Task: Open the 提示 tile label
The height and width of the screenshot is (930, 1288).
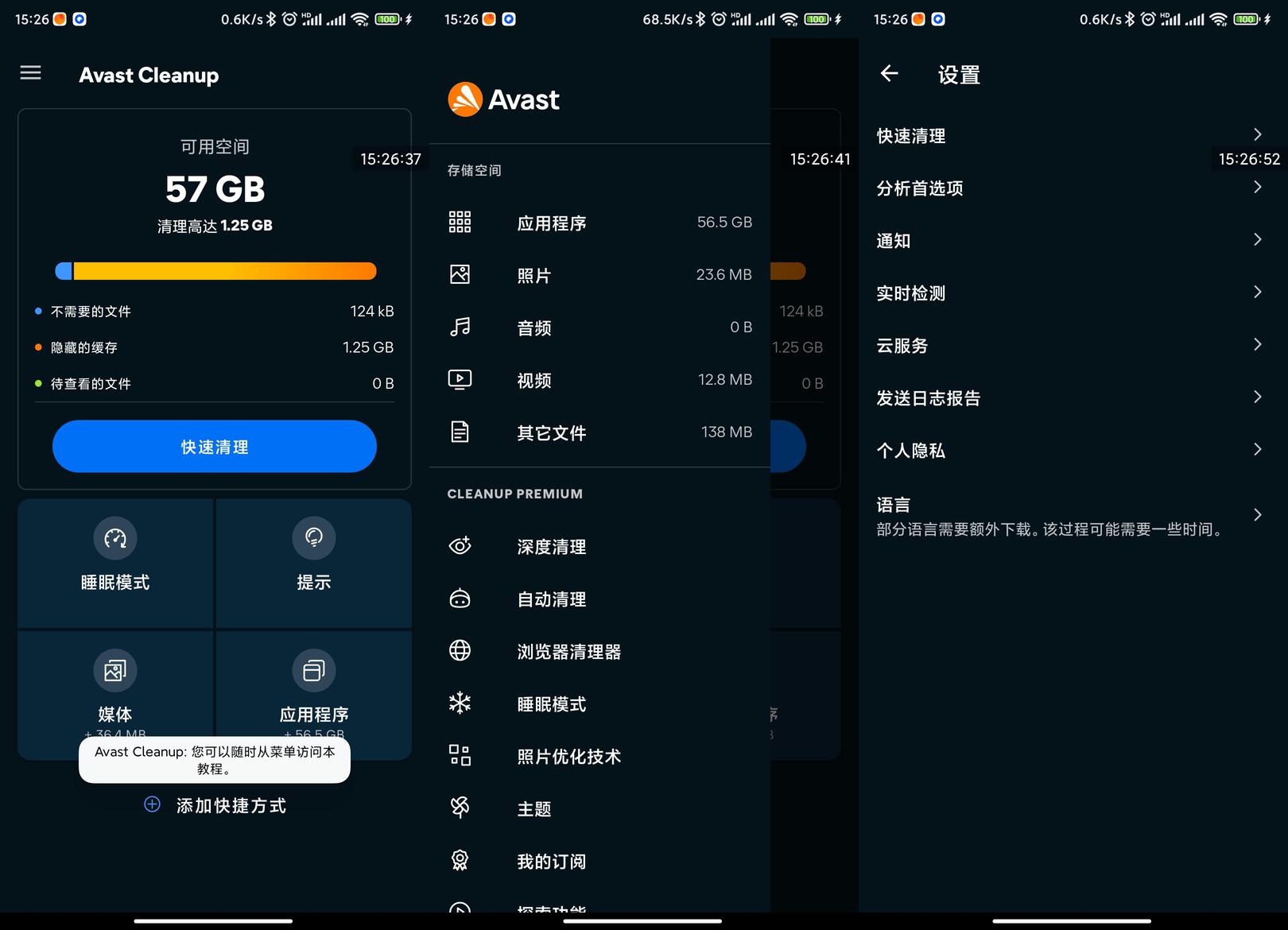Action: pos(314,583)
